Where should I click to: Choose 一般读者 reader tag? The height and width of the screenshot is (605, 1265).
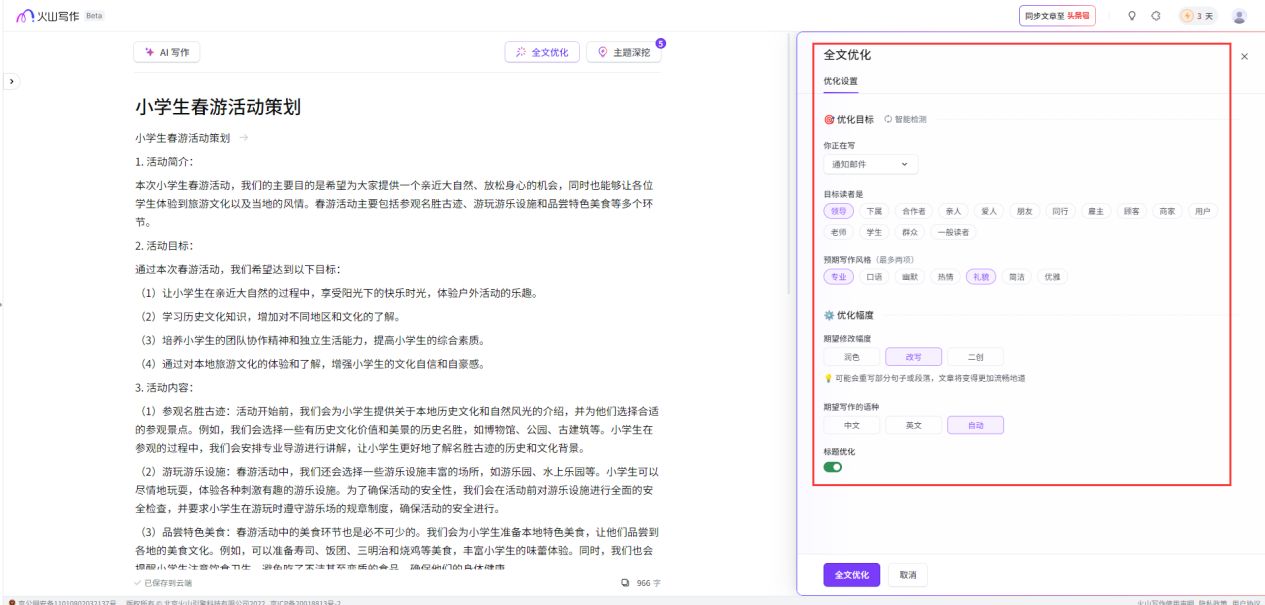click(x=952, y=232)
